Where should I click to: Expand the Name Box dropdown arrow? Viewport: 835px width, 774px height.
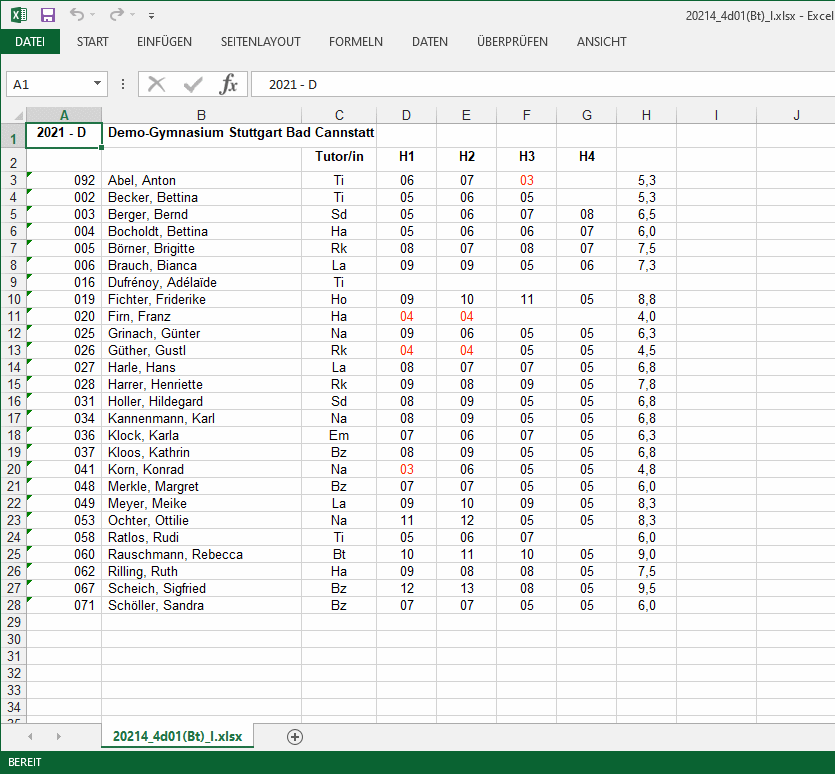coord(97,85)
